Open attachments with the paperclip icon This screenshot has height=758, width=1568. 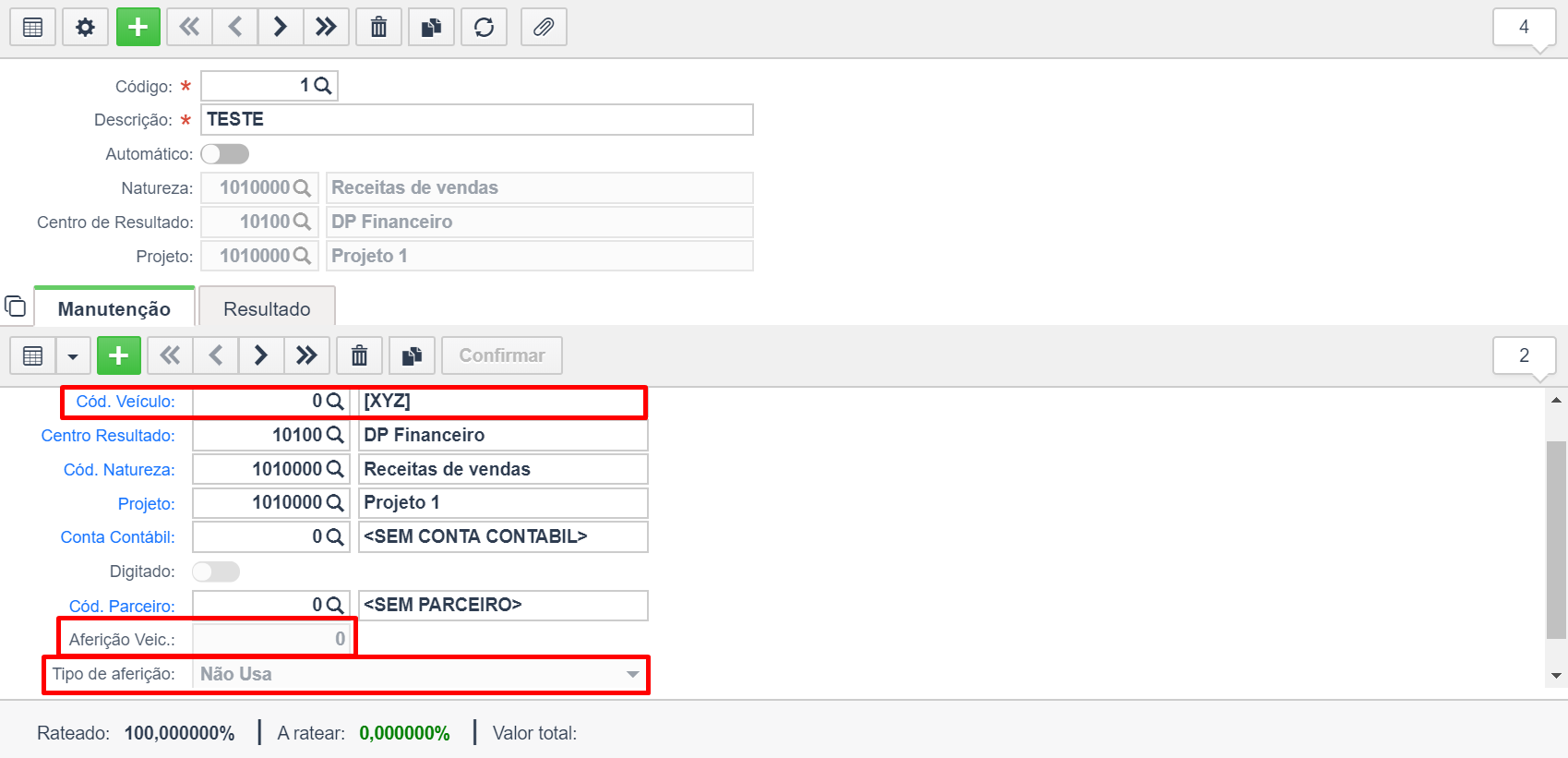pos(544,27)
